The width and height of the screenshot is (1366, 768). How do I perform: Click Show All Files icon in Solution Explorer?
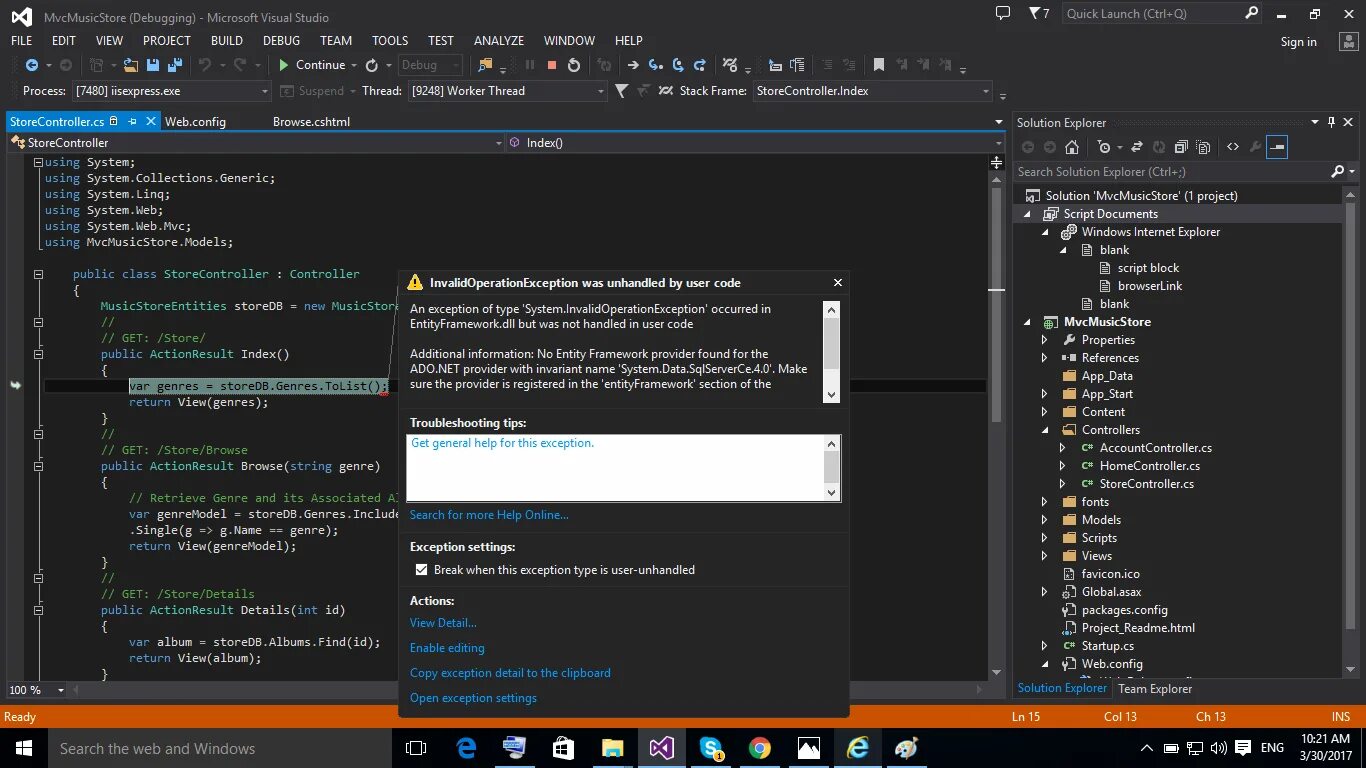(1203, 147)
